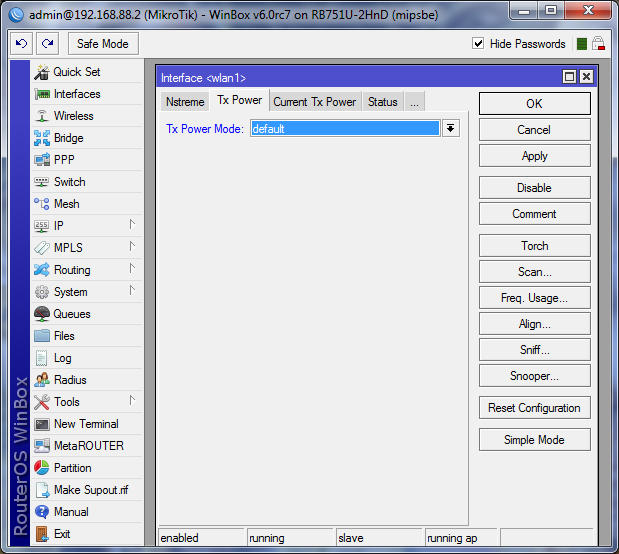Viewport: 619px width, 554px height.
Task: Click the PPP computers icon
Action: pos(41,160)
